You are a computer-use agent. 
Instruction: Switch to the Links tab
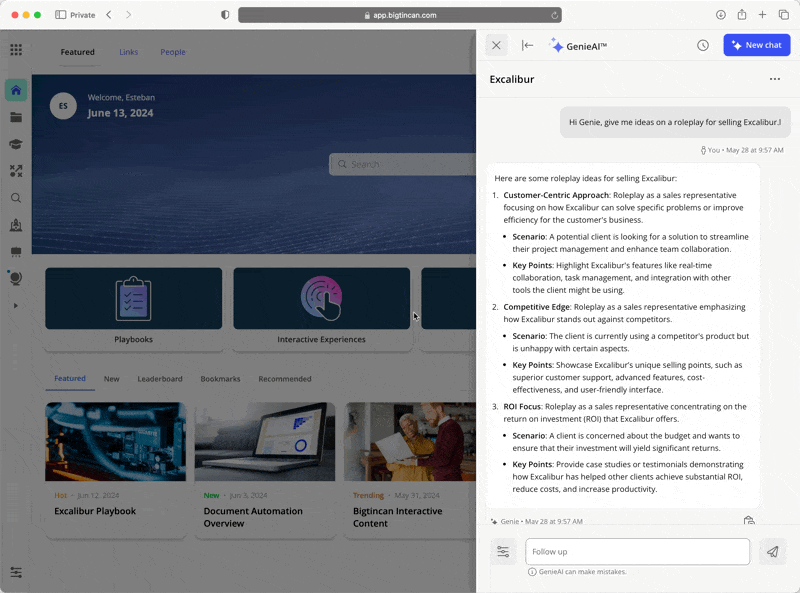pyautogui.click(x=129, y=52)
